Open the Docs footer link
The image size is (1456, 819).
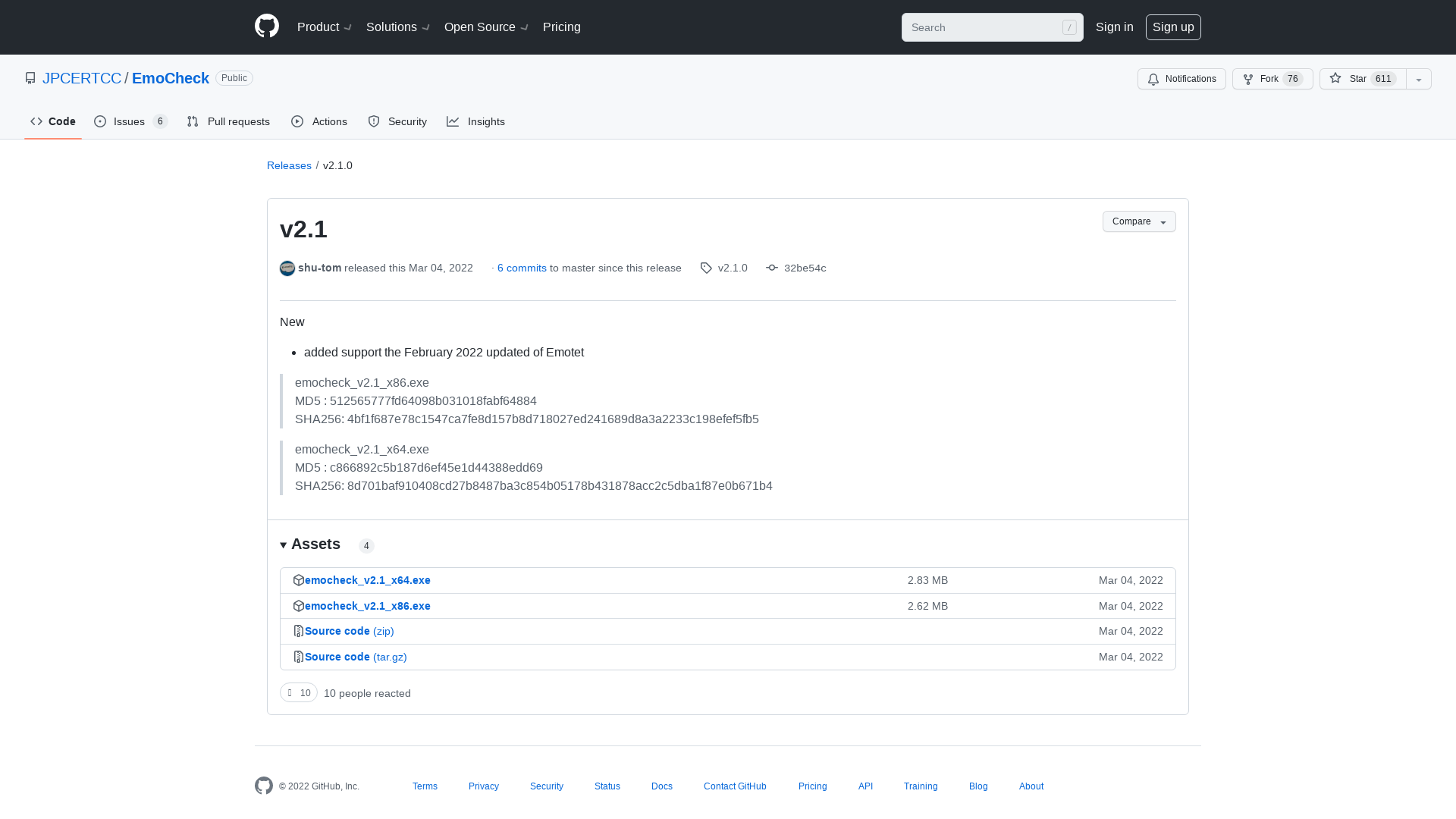(662, 786)
